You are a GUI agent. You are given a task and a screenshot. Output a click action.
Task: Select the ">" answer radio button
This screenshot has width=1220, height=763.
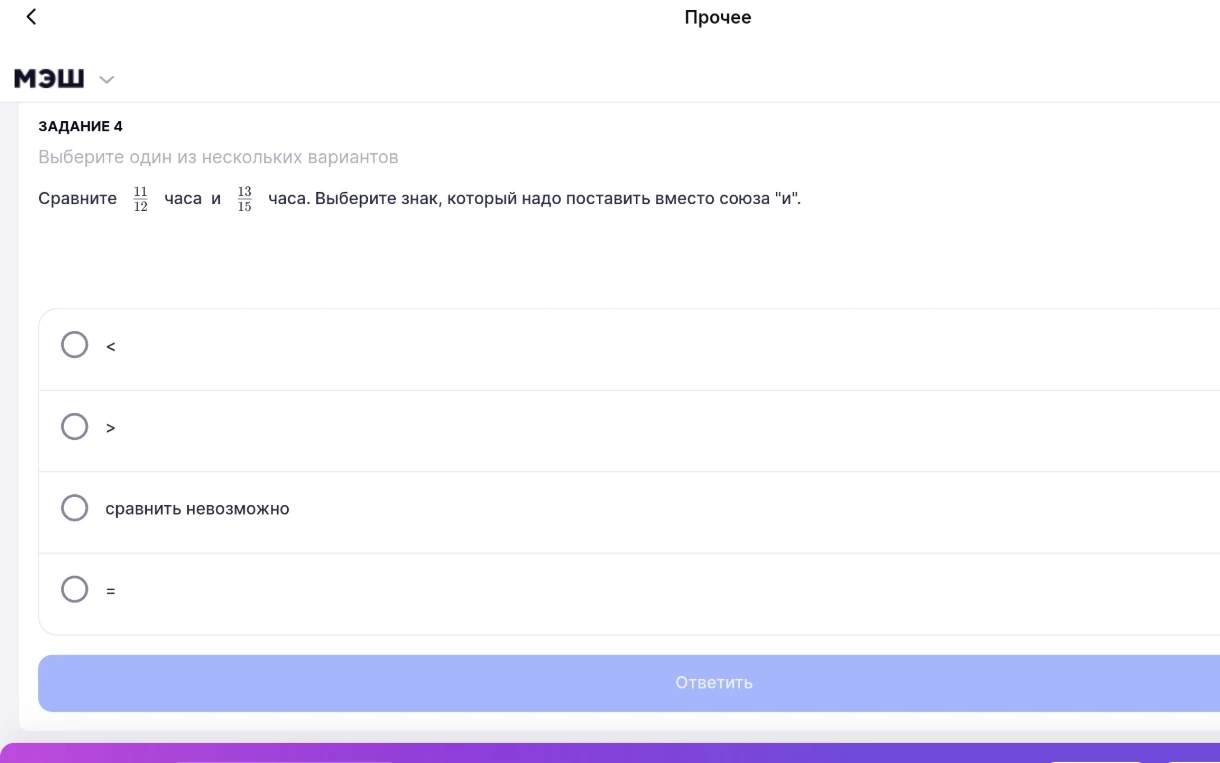pyautogui.click(x=75, y=427)
